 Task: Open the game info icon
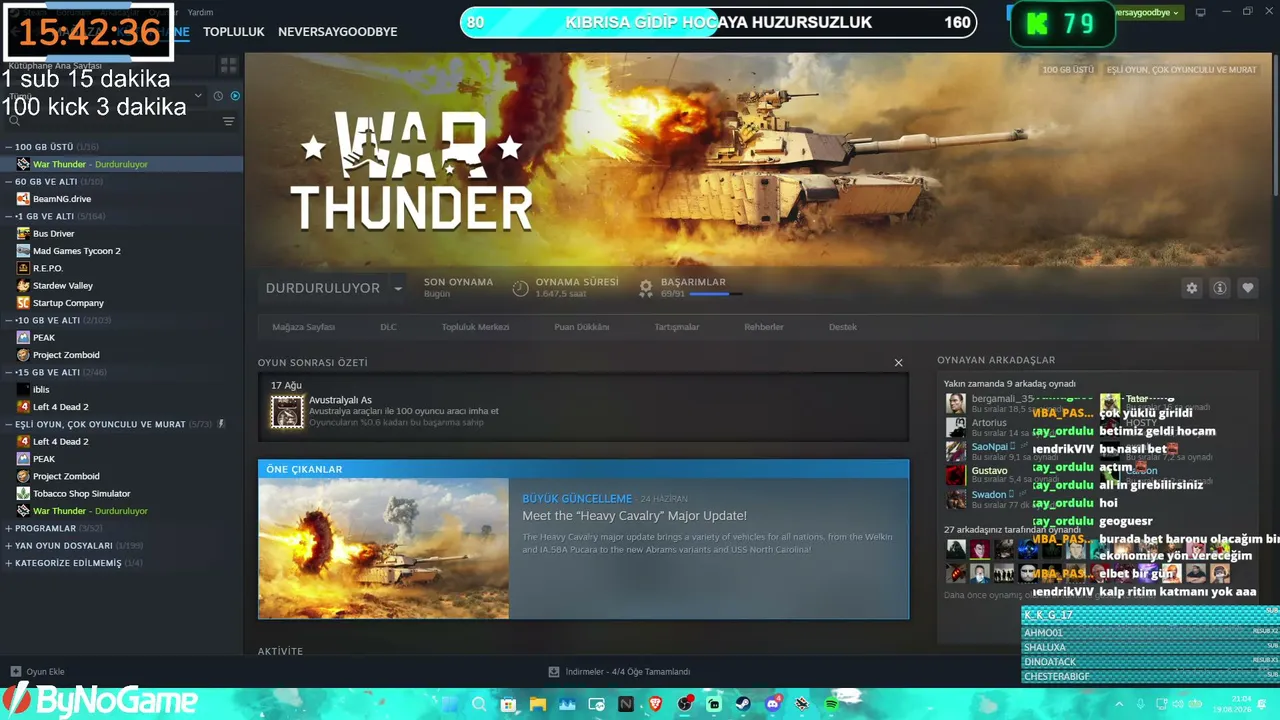[x=1220, y=288]
